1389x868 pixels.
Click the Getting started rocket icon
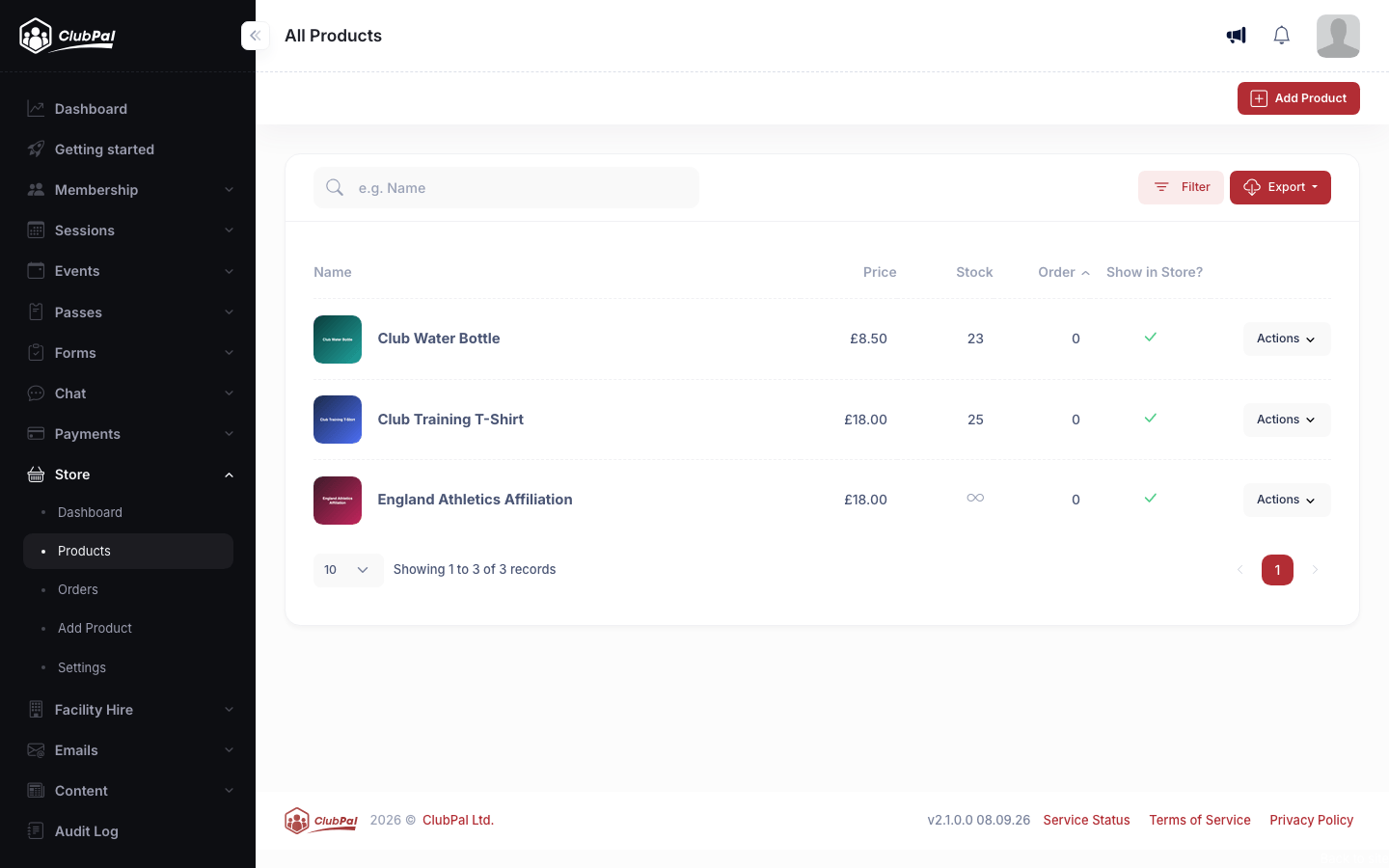tap(36, 149)
